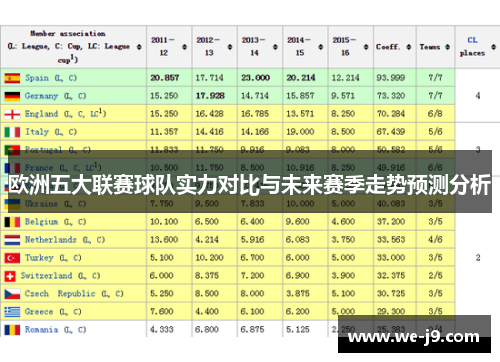The width and height of the screenshot is (500, 362).
Task: Select England's coefficient 70.284
Action: coord(391,114)
